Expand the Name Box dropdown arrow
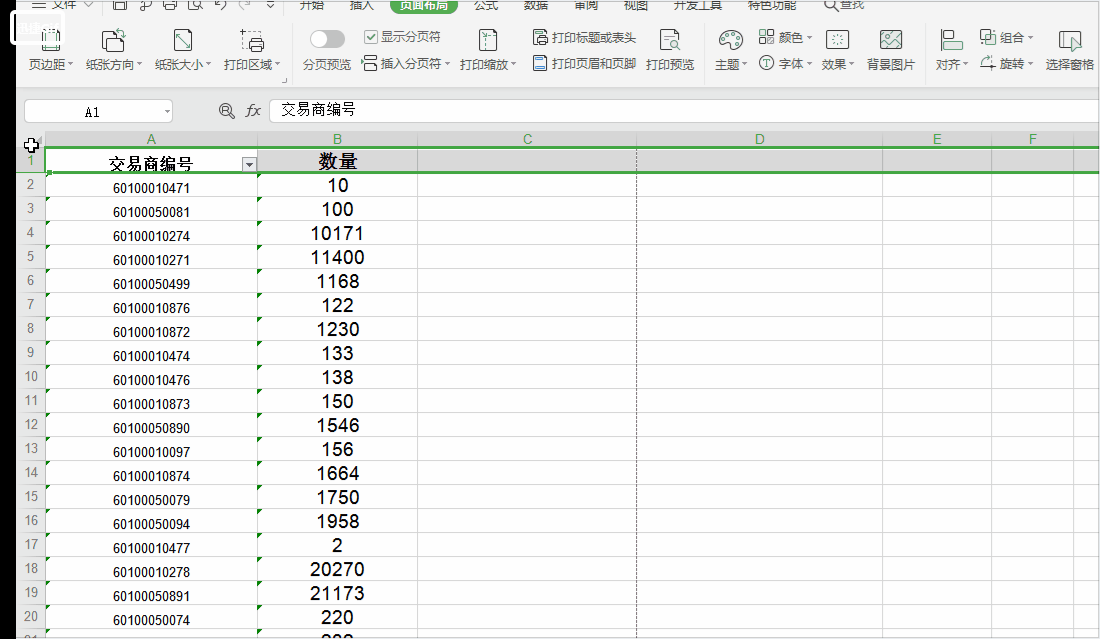 pyautogui.click(x=167, y=112)
